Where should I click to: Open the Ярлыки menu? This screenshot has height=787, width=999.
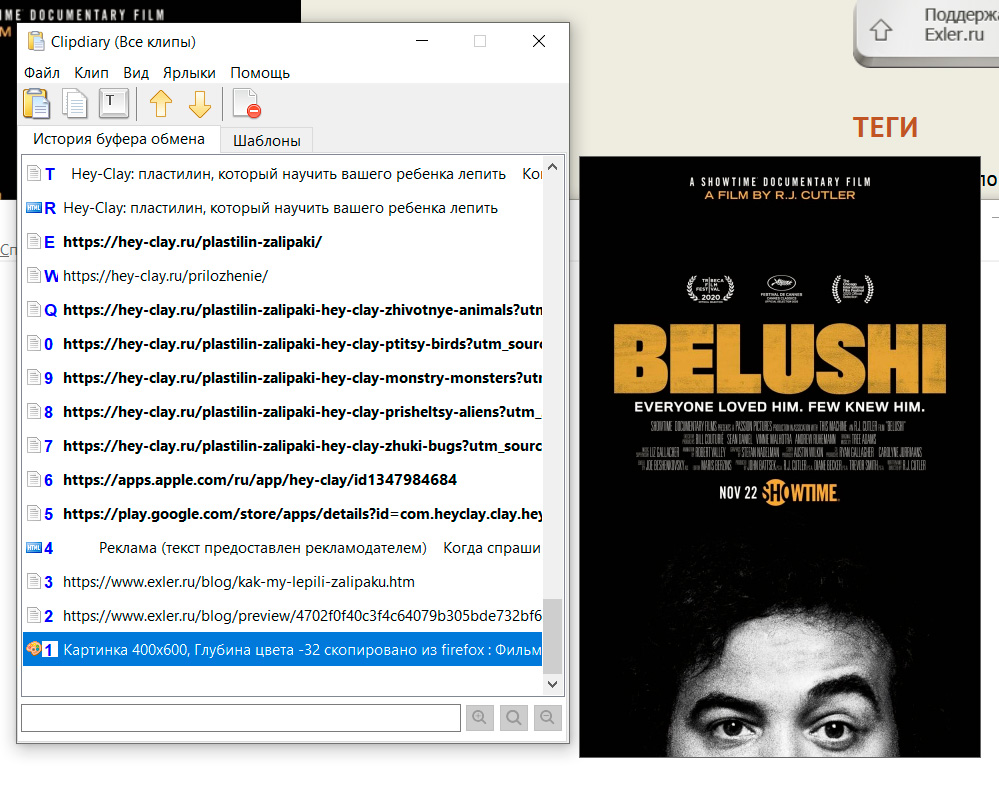click(189, 73)
